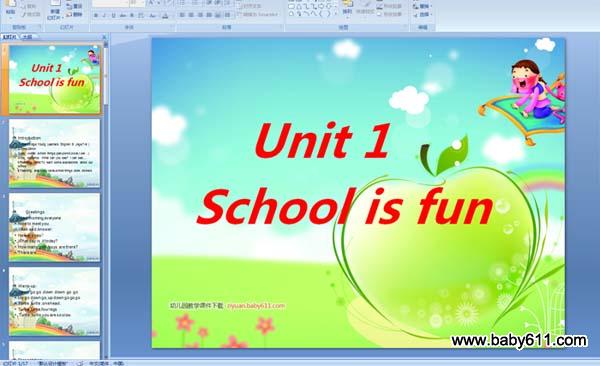Open the Select dropdown in editing group
The width and height of the screenshot is (600, 366).
(423, 15)
